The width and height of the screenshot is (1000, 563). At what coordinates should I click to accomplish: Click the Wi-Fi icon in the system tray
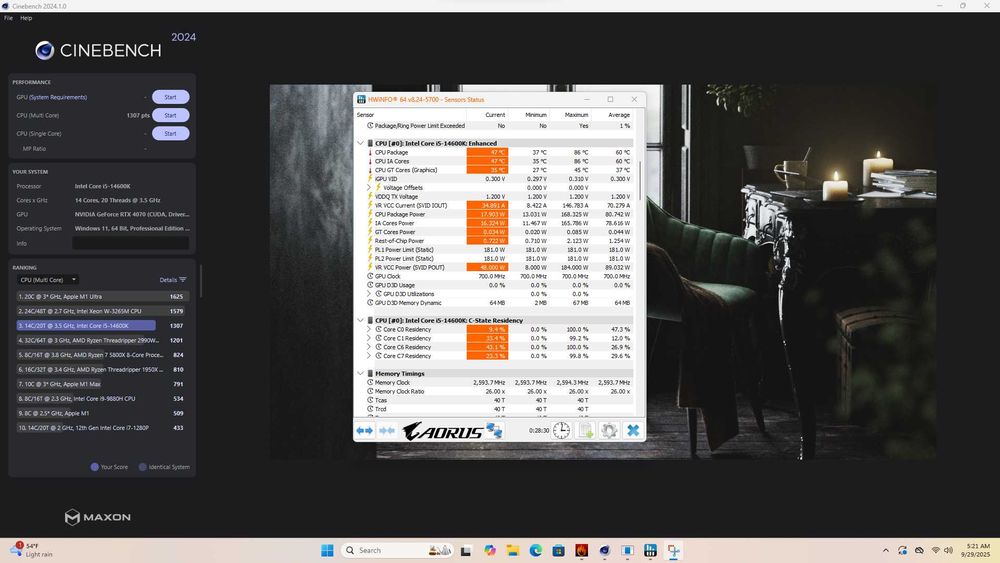click(x=936, y=550)
